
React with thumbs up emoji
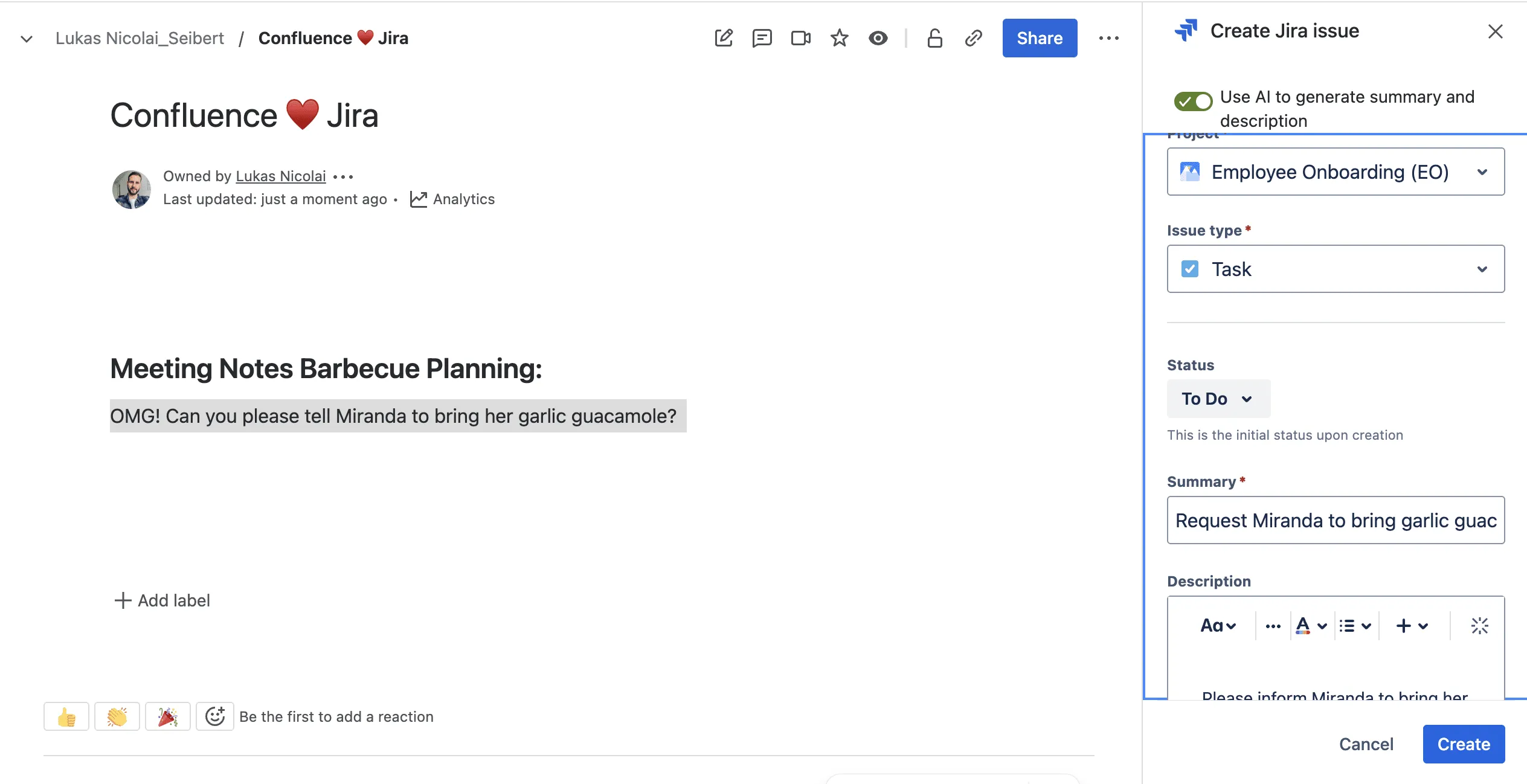[x=66, y=716]
